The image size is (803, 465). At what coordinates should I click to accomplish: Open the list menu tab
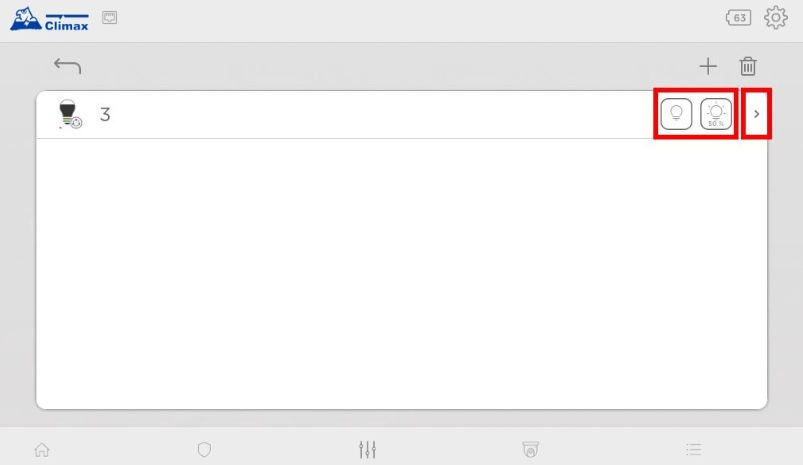(693, 450)
